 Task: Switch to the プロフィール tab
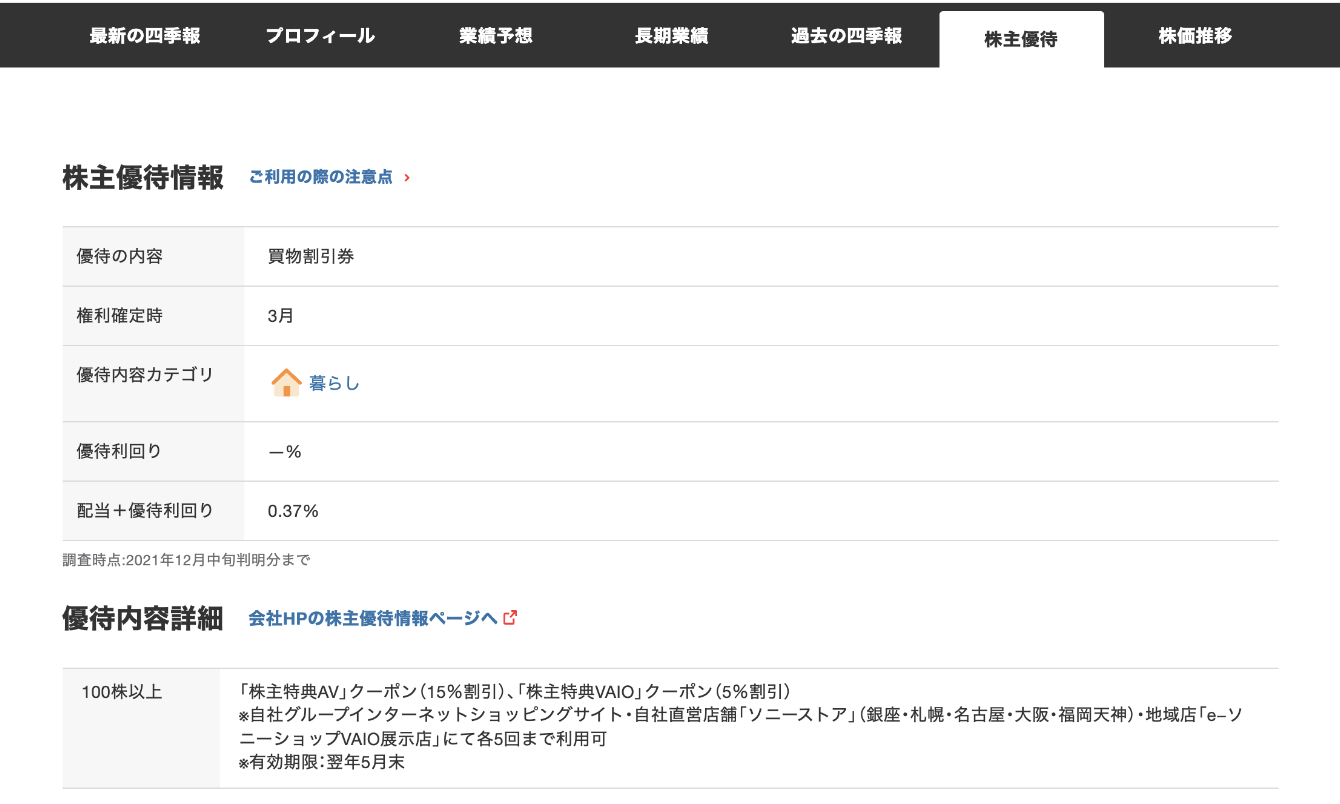[320, 36]
